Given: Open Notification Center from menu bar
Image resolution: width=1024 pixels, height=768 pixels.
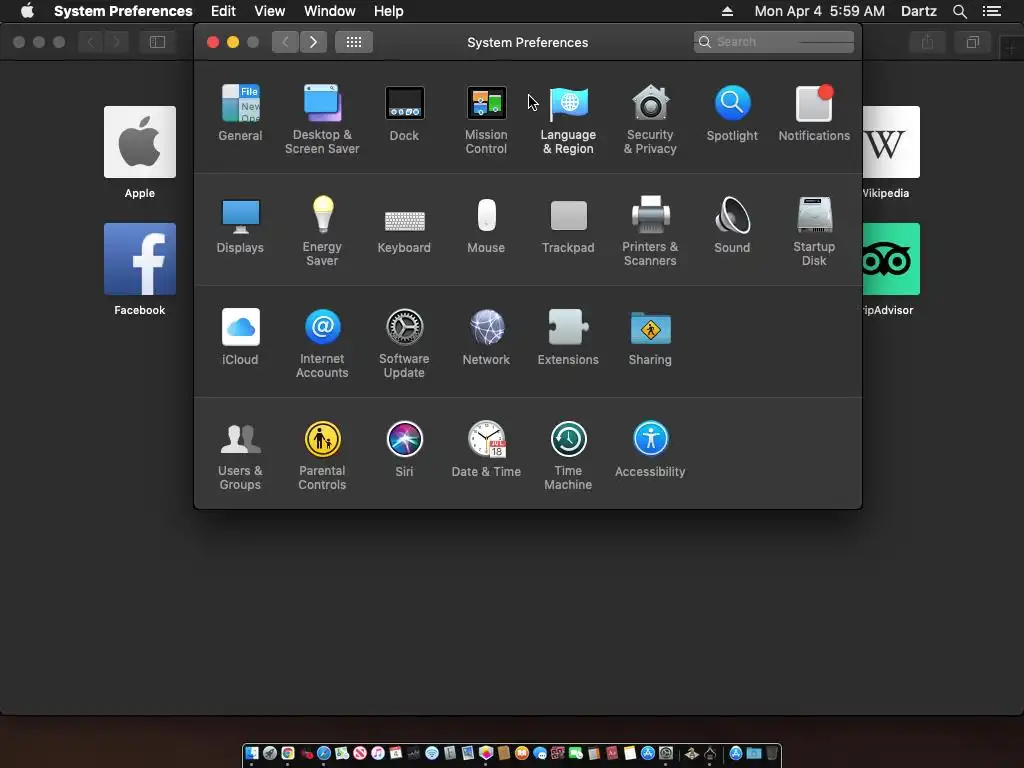Looking at the screenshot, I should coord(992,11).
